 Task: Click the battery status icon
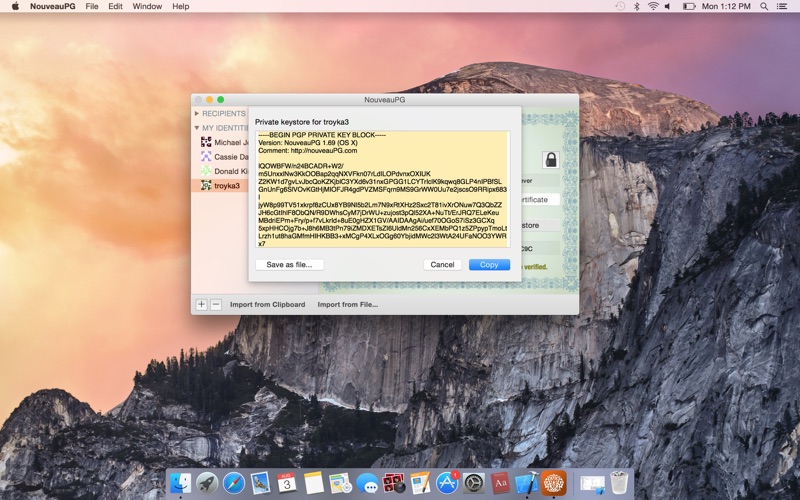coord(689,6)
